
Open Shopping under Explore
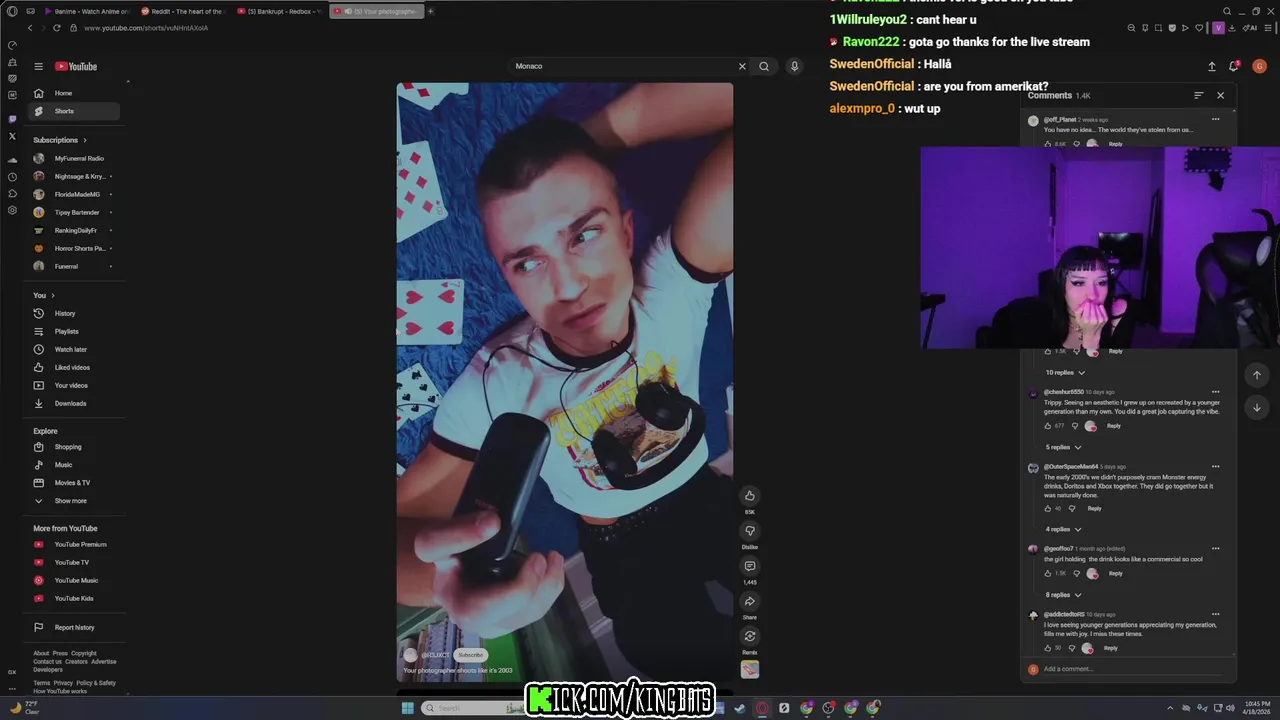[75, 447]
